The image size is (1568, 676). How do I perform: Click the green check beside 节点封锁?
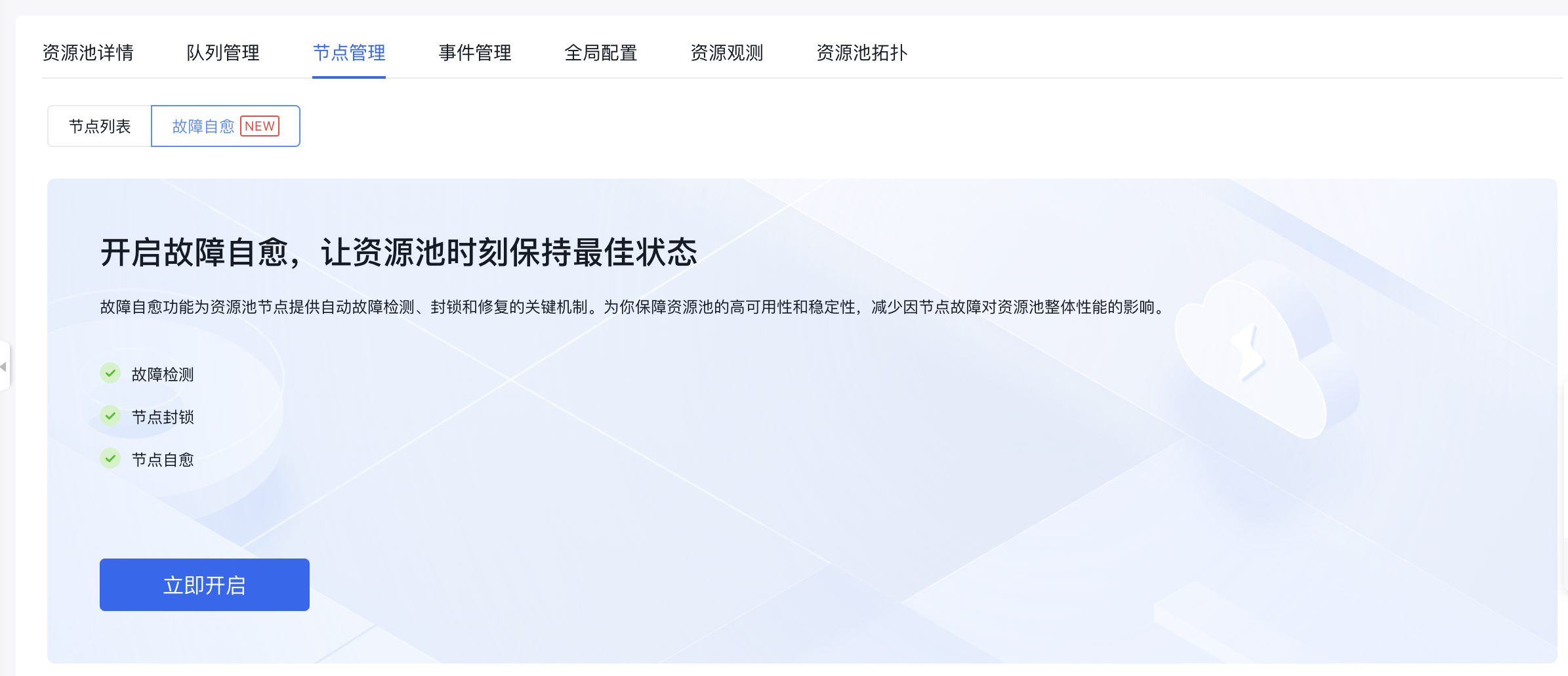pos(110,416)
